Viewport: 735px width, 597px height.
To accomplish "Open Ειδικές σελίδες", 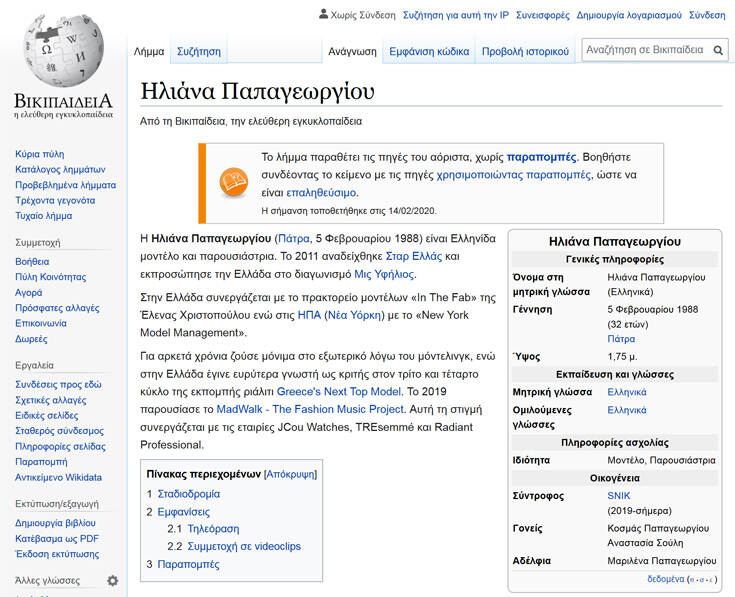I will (x=46, y=416).
